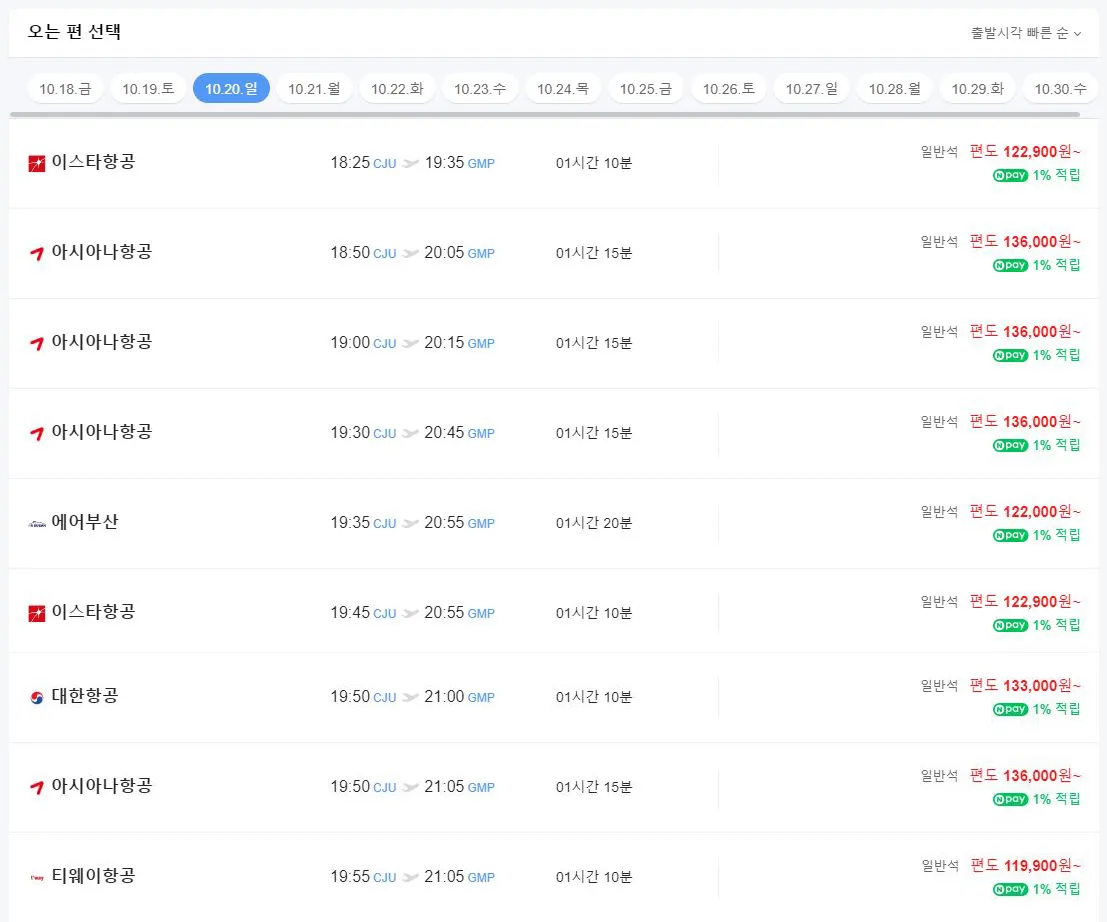Viewport: 1107px width, 922px height.
Task: Click the airplane icon on the 19:35 flight
Action: [x=410, y=523]
